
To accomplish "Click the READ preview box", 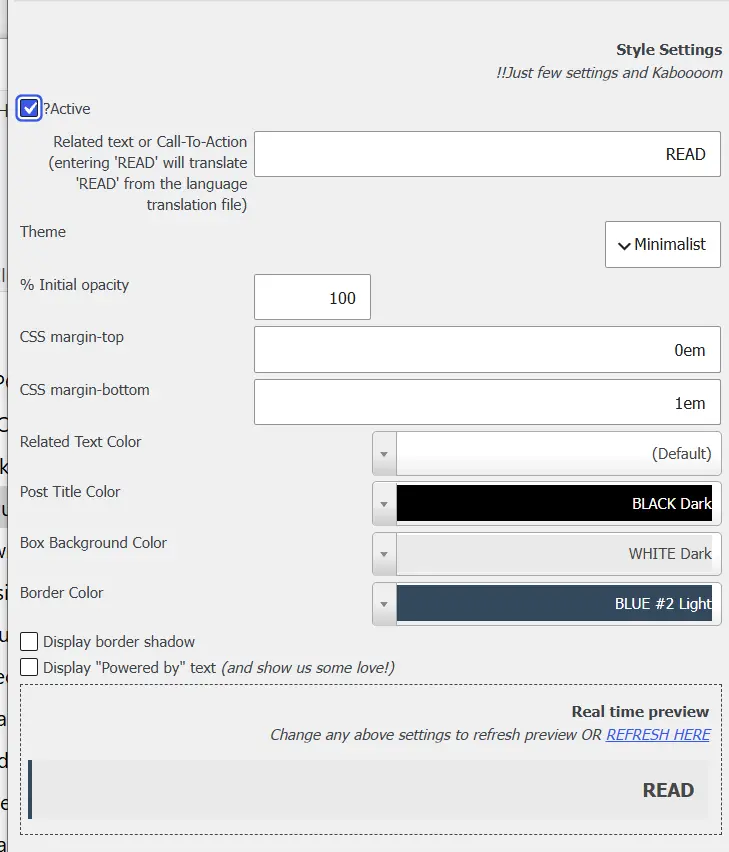I will pos(368,789).
